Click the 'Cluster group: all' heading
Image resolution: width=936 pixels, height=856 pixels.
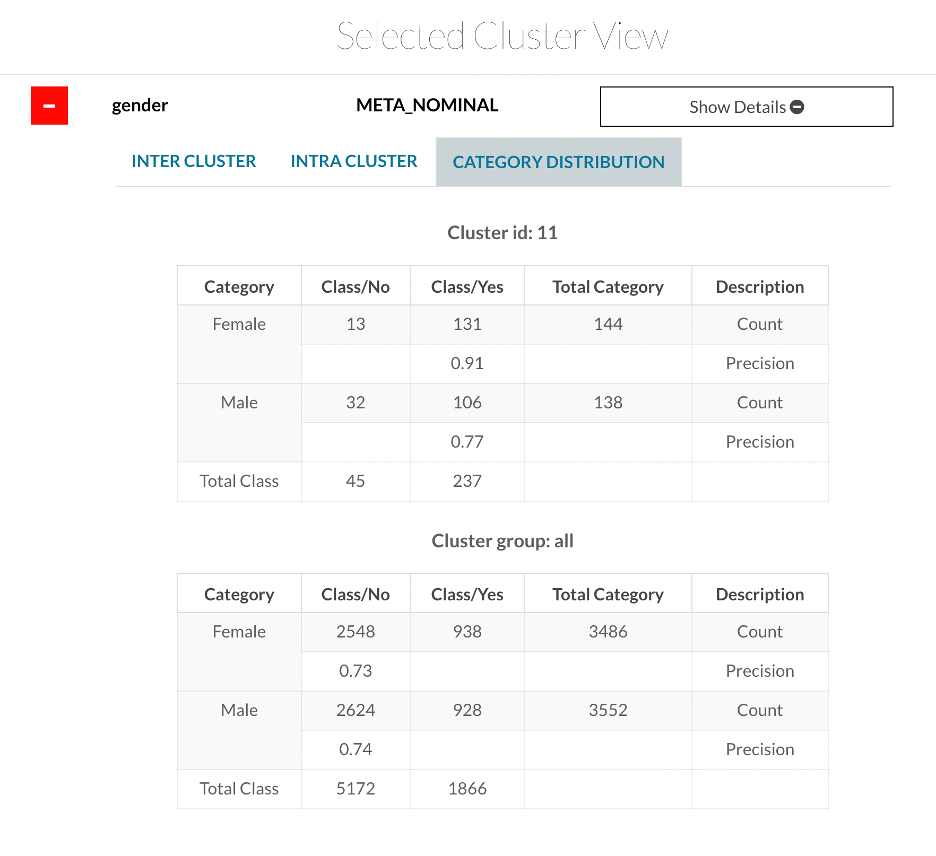click(502, 541)
